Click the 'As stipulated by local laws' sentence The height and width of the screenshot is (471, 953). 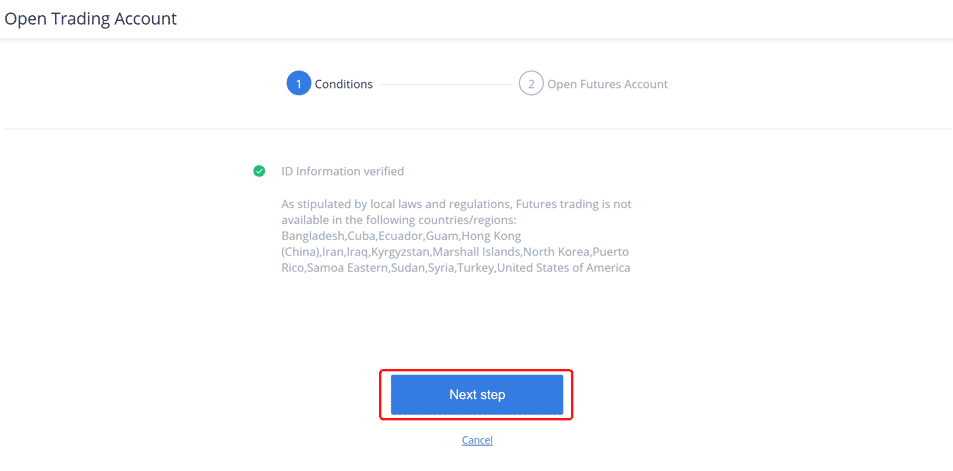coord(456,211)
